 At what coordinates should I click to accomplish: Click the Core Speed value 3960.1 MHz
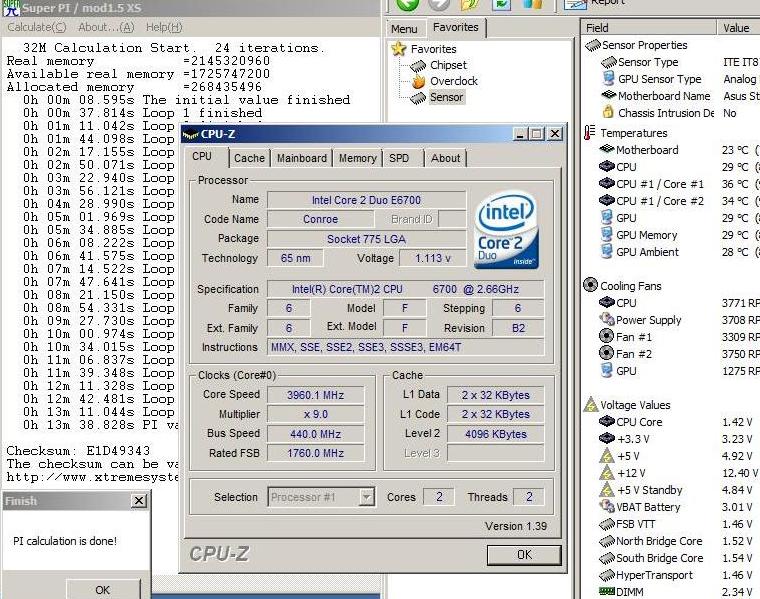coord(316,395)
